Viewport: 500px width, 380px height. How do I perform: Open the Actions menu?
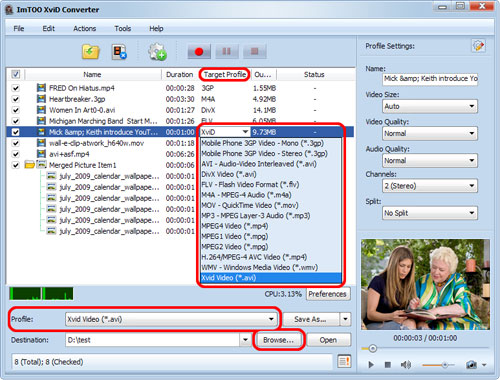(x=85, y=29)
